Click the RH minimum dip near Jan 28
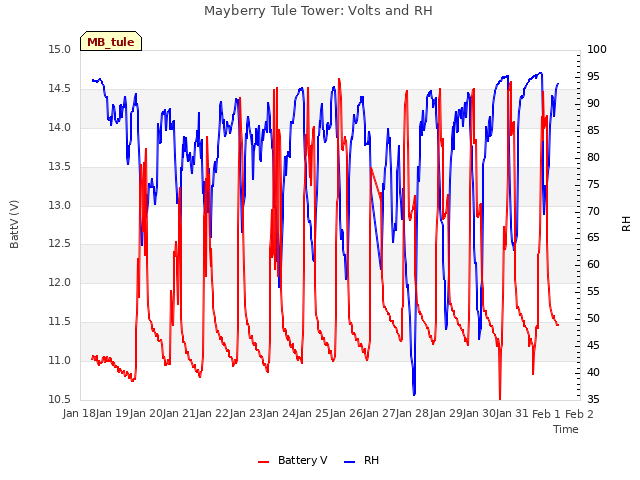640x480 pixels. [x=414, y=394]
